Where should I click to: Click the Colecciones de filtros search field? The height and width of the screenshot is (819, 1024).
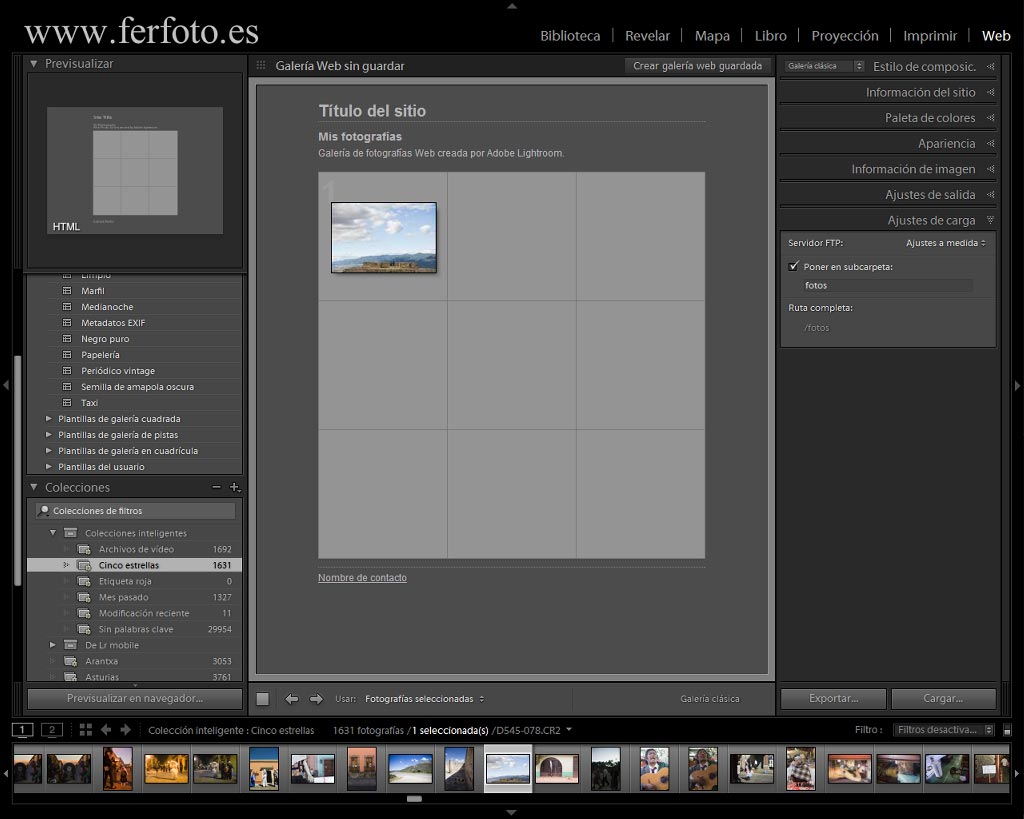click(x=135, y=511)
